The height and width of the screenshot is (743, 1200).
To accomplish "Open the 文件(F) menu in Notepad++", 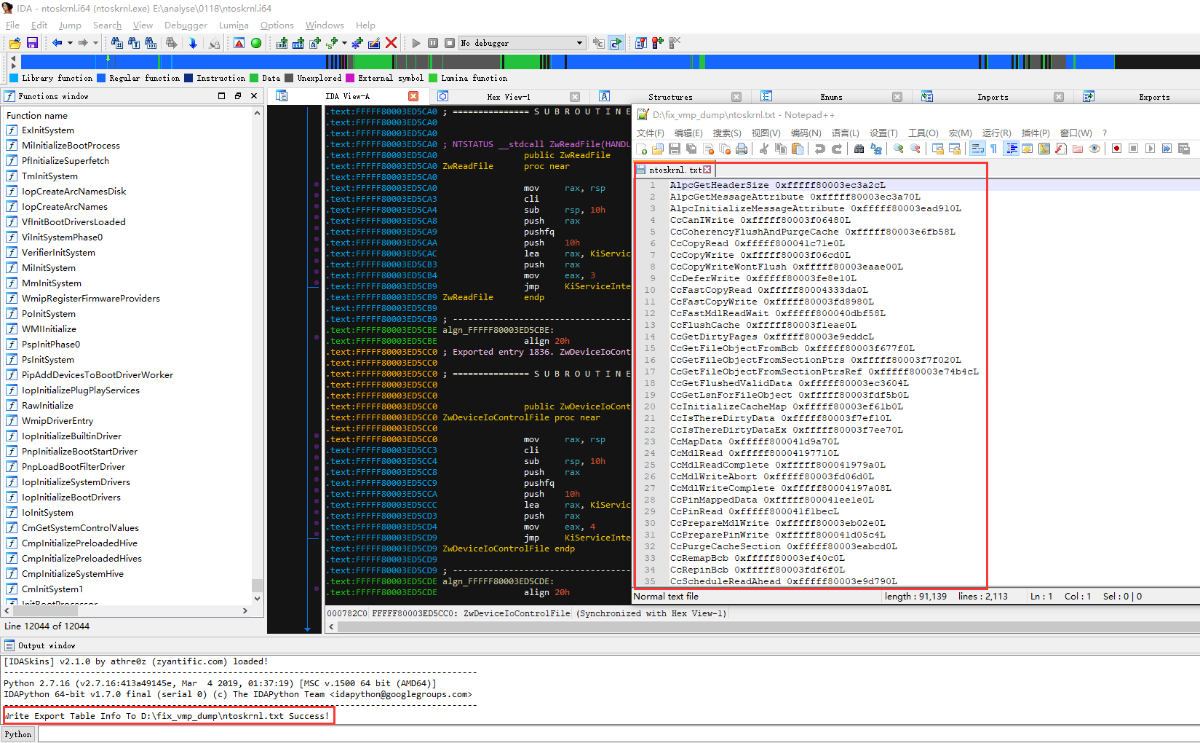I will coord(651,133).
